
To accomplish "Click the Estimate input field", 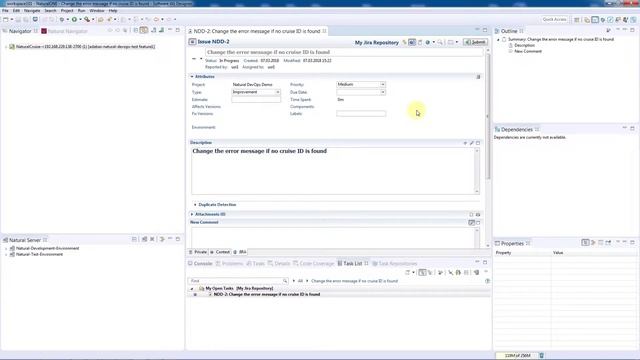I will 256,100.
